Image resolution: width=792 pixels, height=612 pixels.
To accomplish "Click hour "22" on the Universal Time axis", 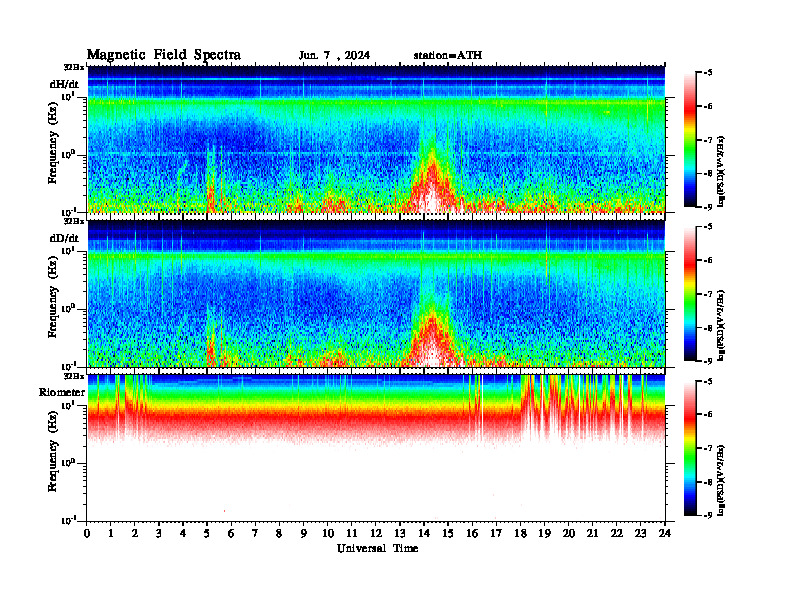I will pyautogui.click(x=617, y=534).
